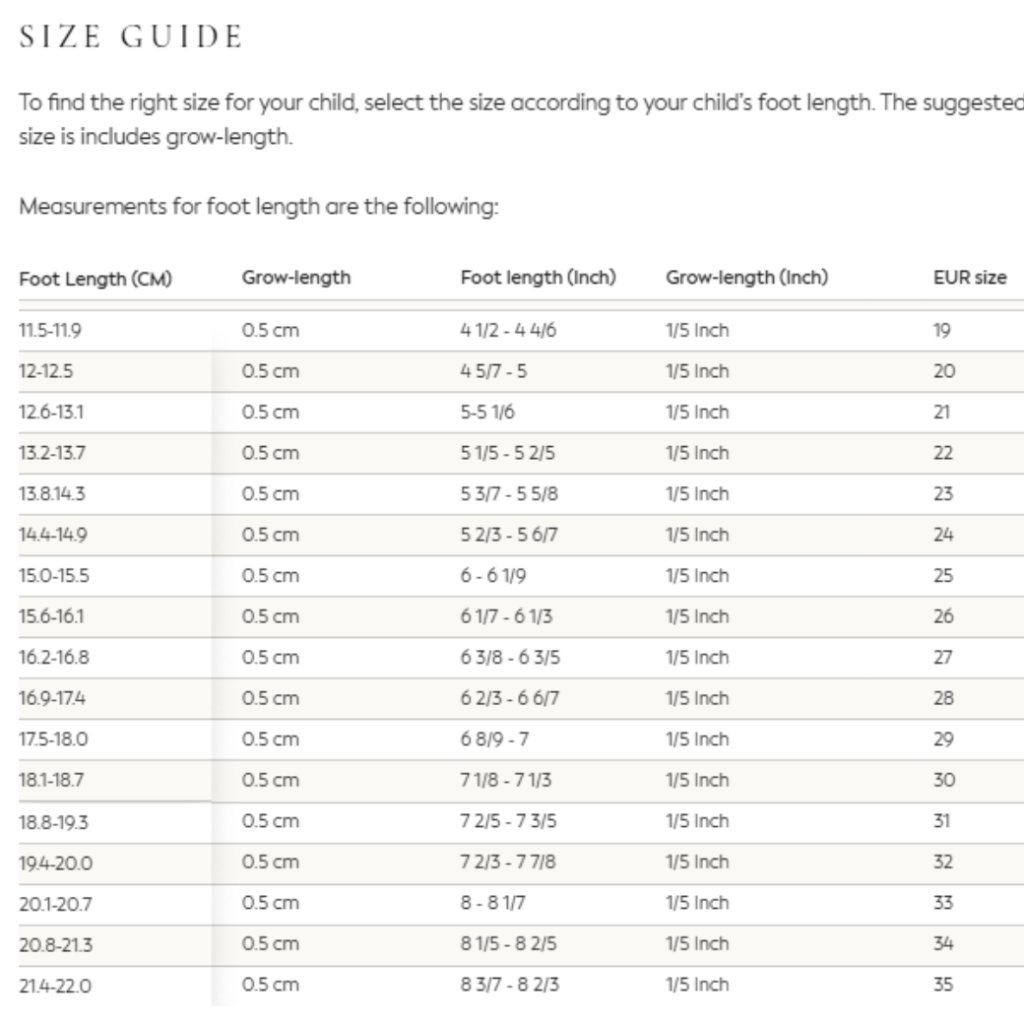
Task: Click the SIZE GUIDE heading
Action: click(131, 37)
